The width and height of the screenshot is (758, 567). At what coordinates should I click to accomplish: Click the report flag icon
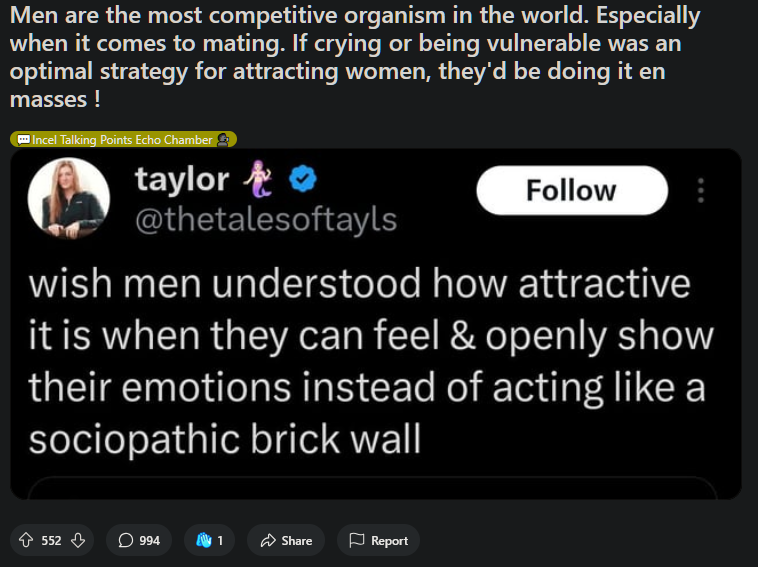coord(357,540)
